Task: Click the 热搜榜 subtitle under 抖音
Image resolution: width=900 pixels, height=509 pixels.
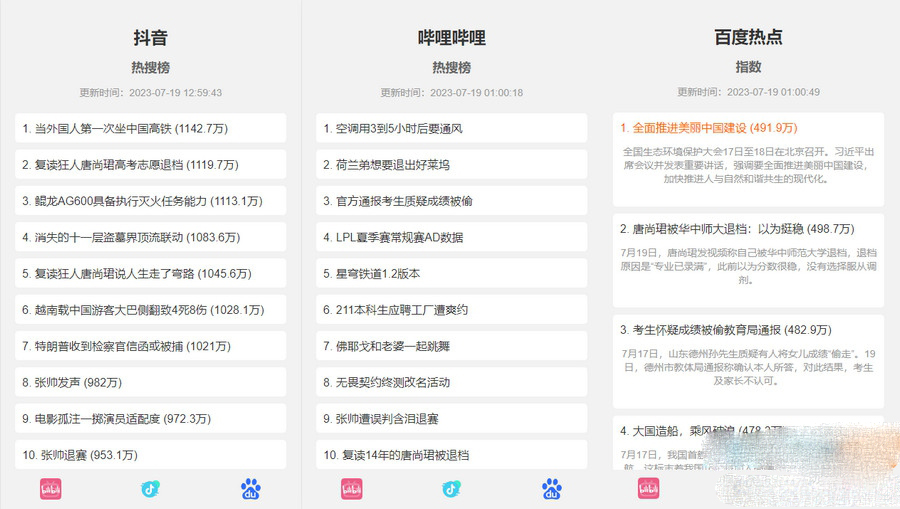Action: click(150, 67)
